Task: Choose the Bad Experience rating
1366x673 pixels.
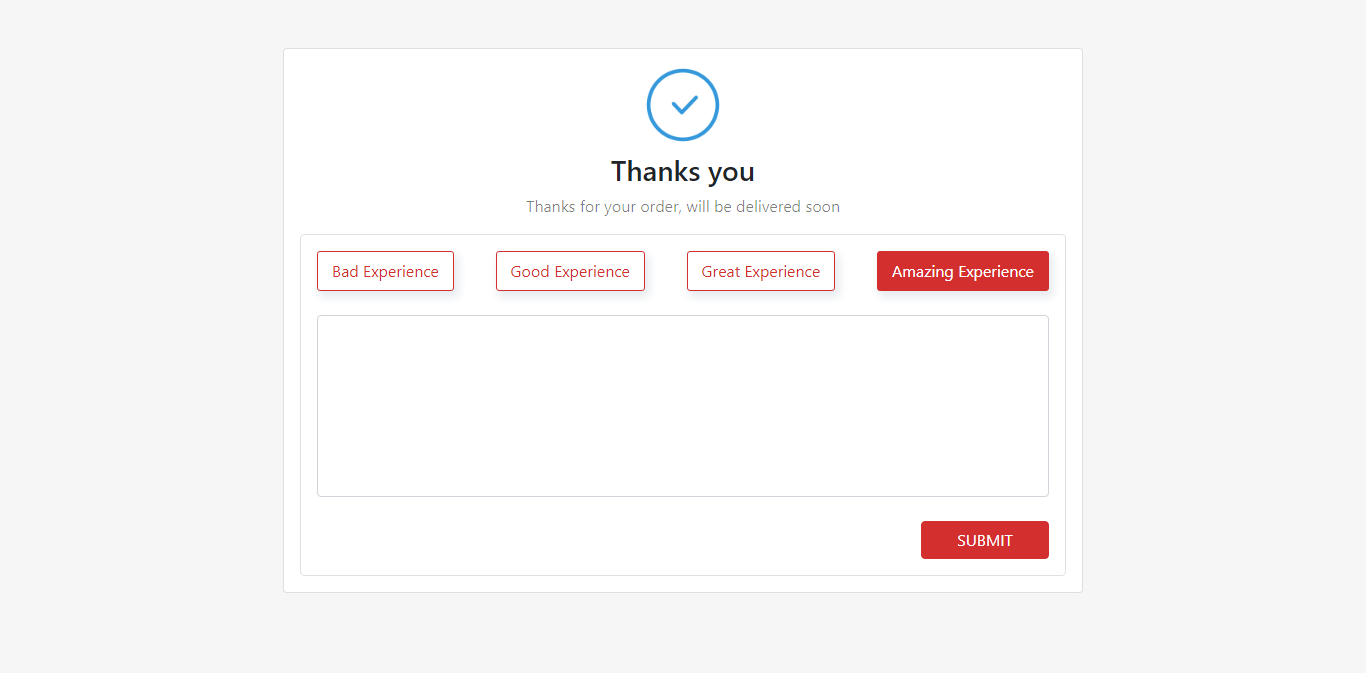Action: click(x=385, y=270)
